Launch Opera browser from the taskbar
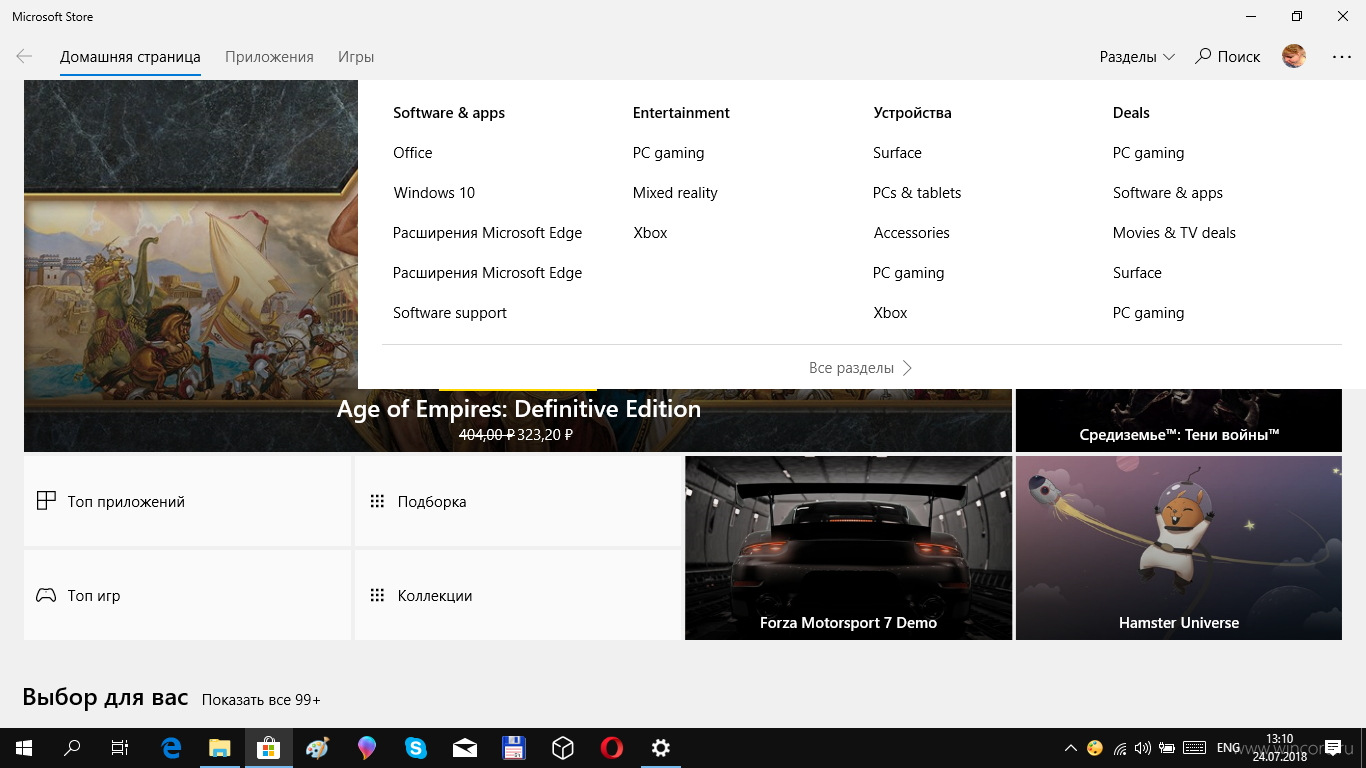Screen dimensions: 1366x768 pyautogui.click(x=611, y=747)
